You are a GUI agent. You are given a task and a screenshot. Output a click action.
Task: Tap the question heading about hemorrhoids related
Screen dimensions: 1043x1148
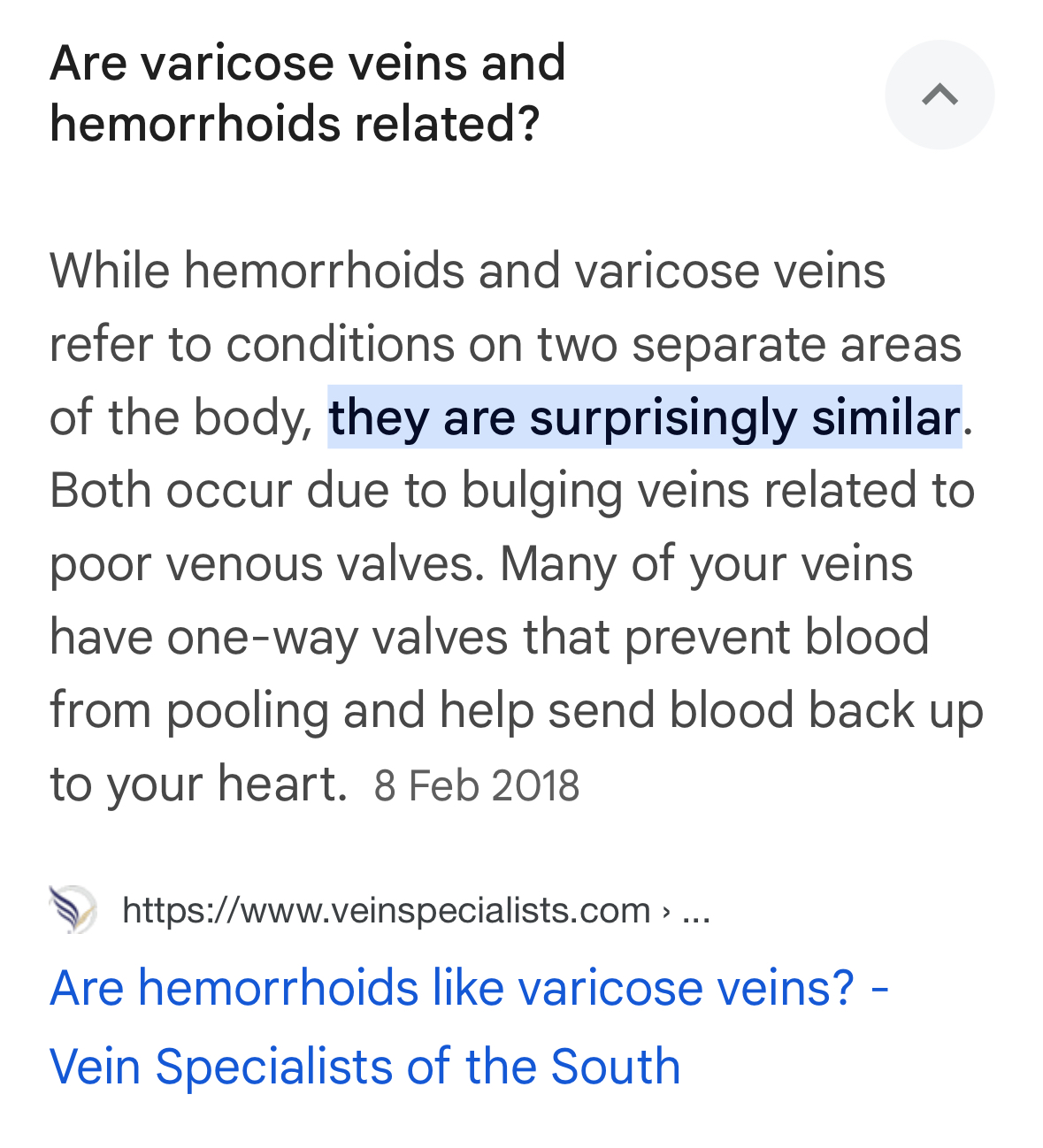click(x=308, y=93)
